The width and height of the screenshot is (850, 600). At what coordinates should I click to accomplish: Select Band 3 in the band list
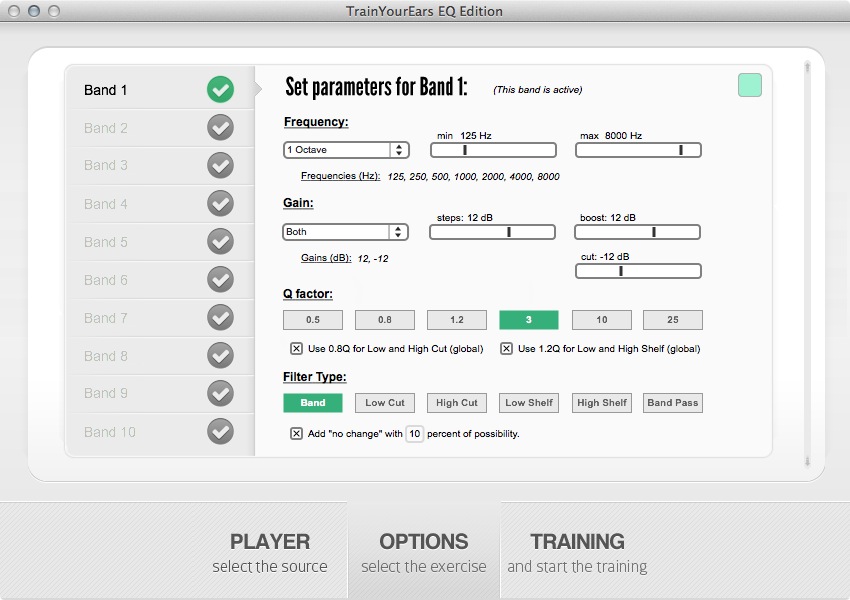[160, 165]
